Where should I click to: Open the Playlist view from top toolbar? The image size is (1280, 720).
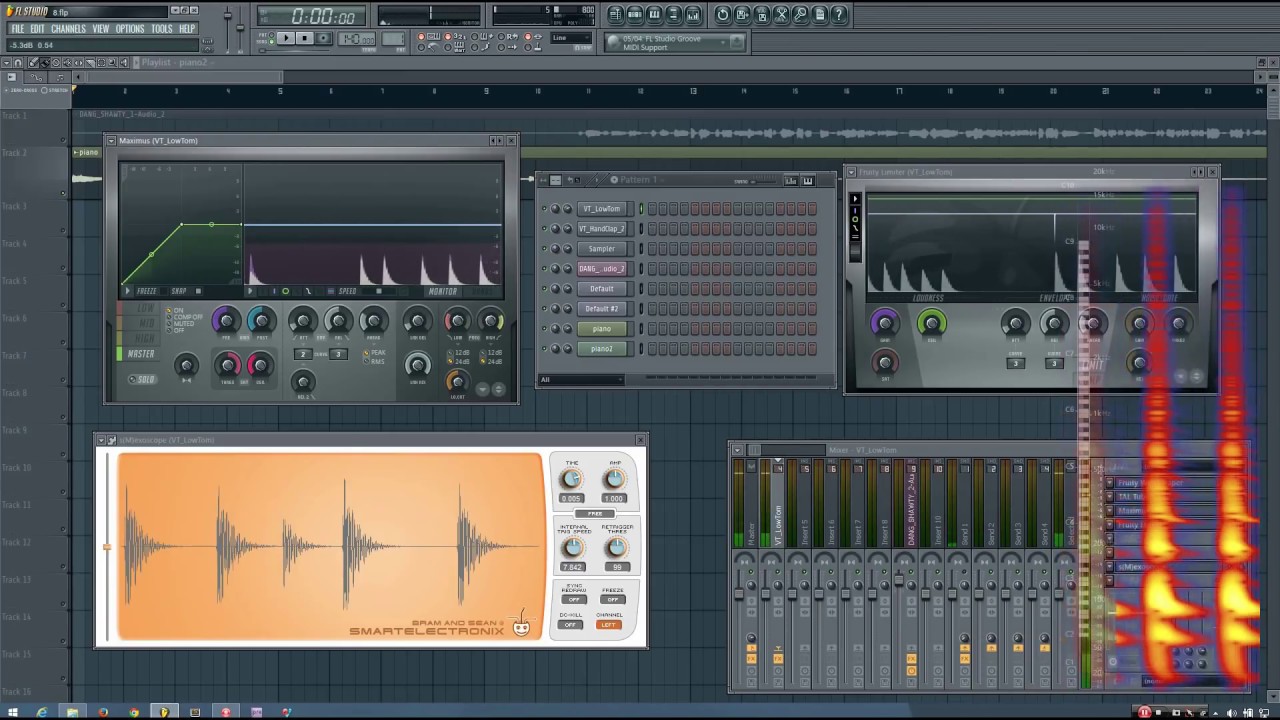[616, 14]
